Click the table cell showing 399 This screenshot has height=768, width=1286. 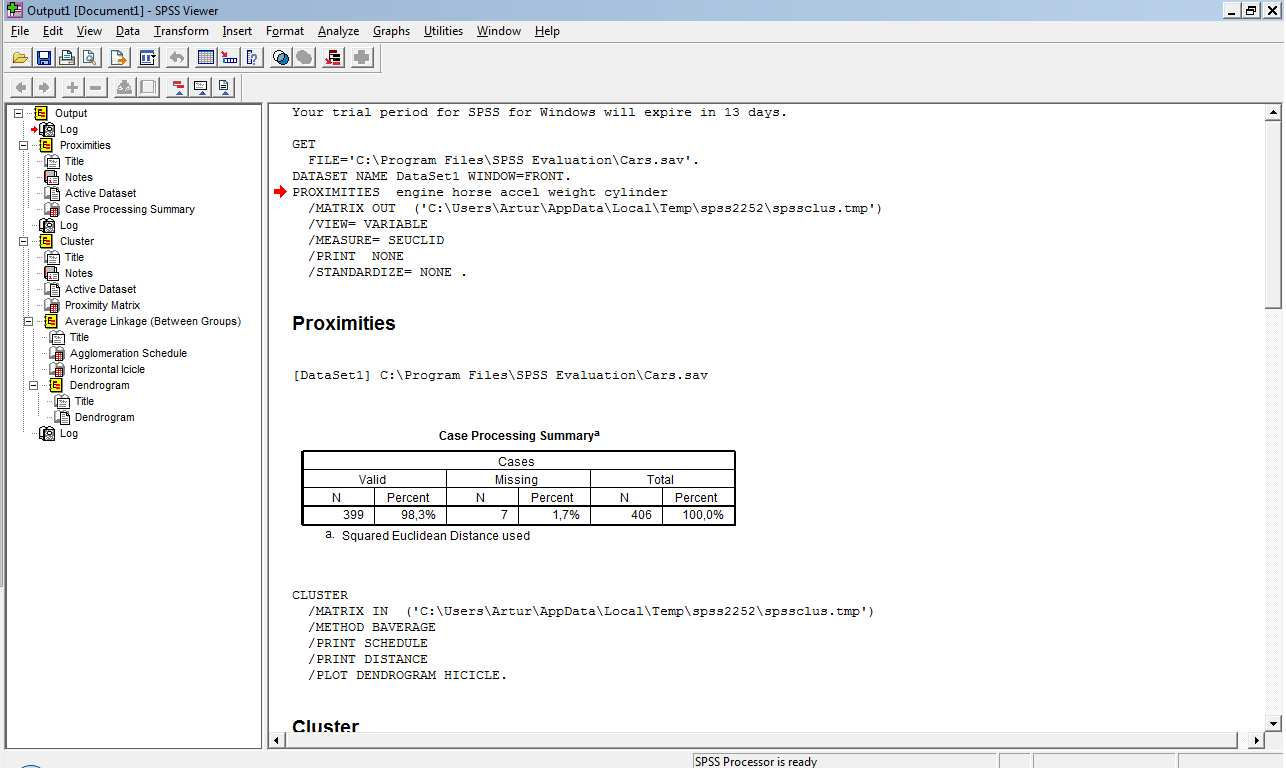tap(339, 515)
